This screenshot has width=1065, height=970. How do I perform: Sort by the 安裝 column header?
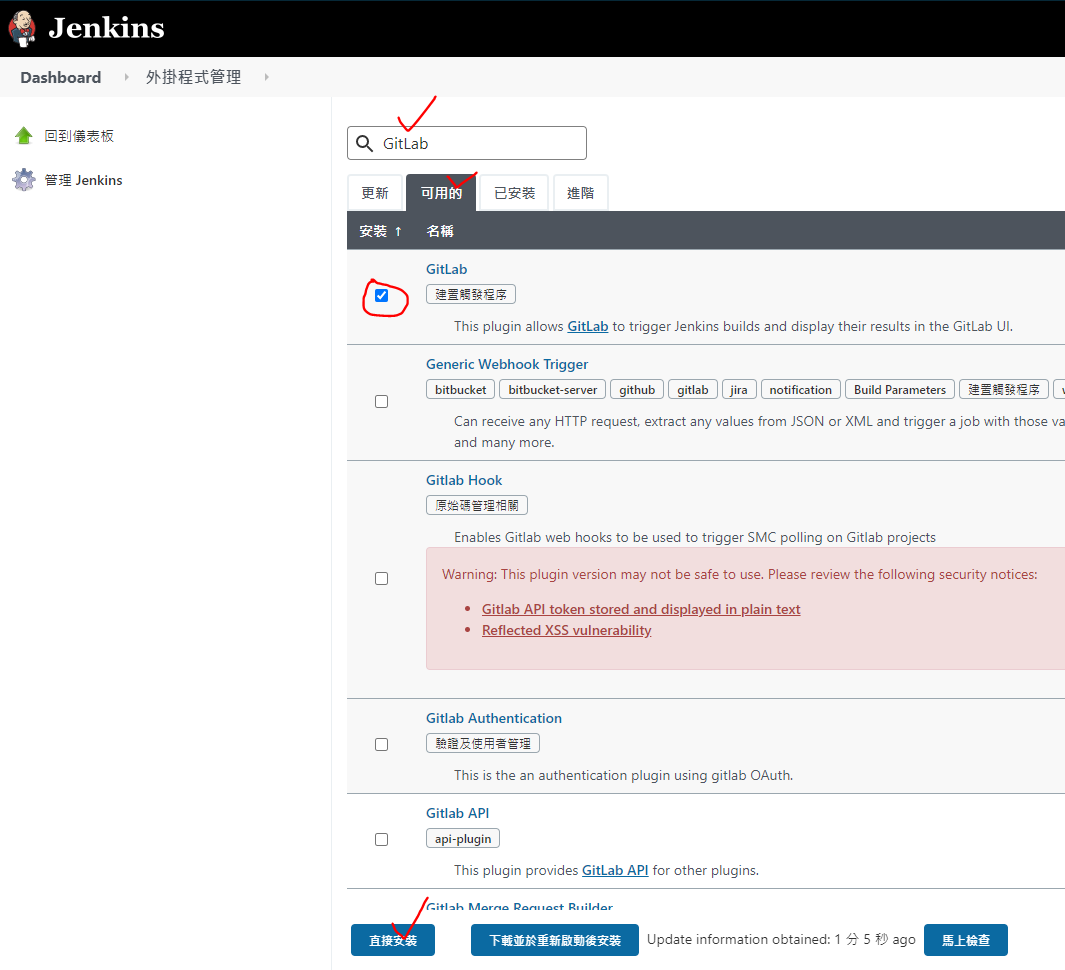(x=380, y=231)
